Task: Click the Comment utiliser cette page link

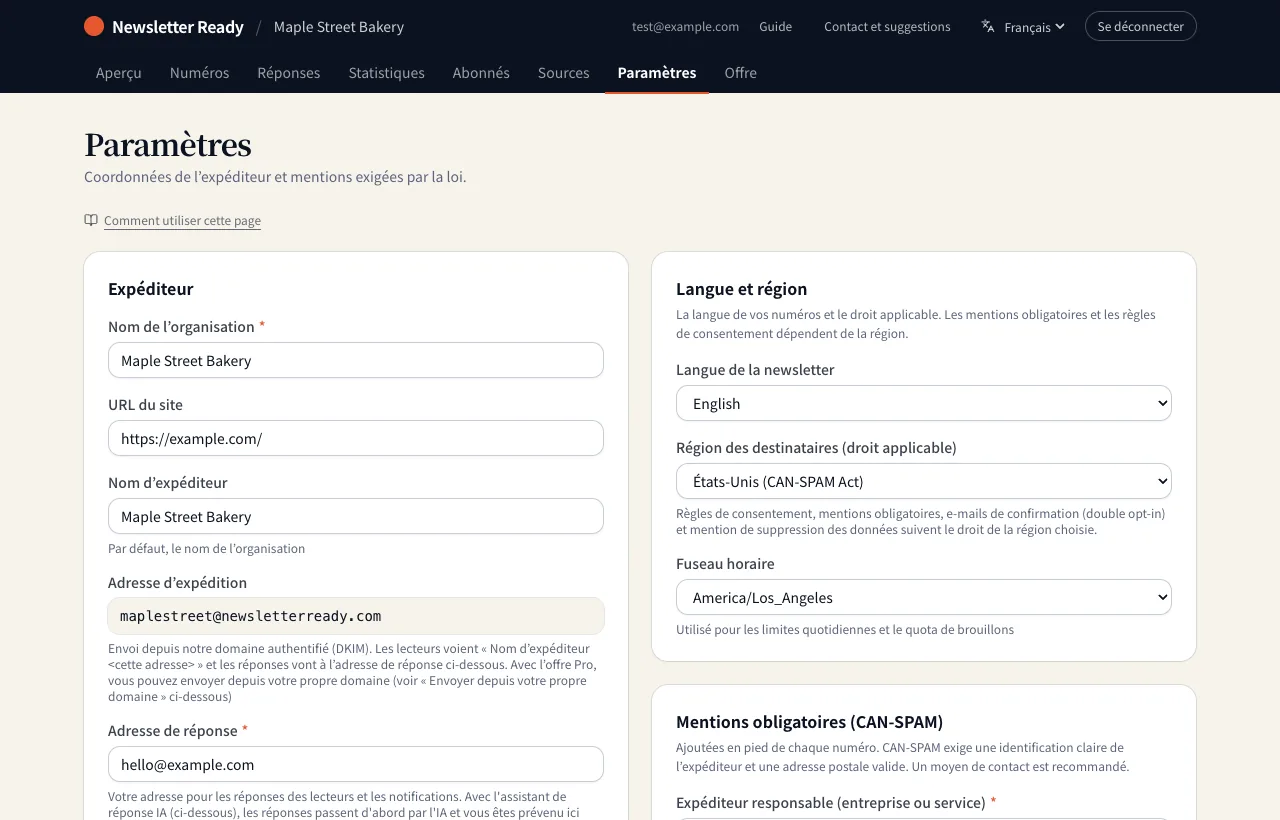Action: pyautogui.click(x=182, y=221)
